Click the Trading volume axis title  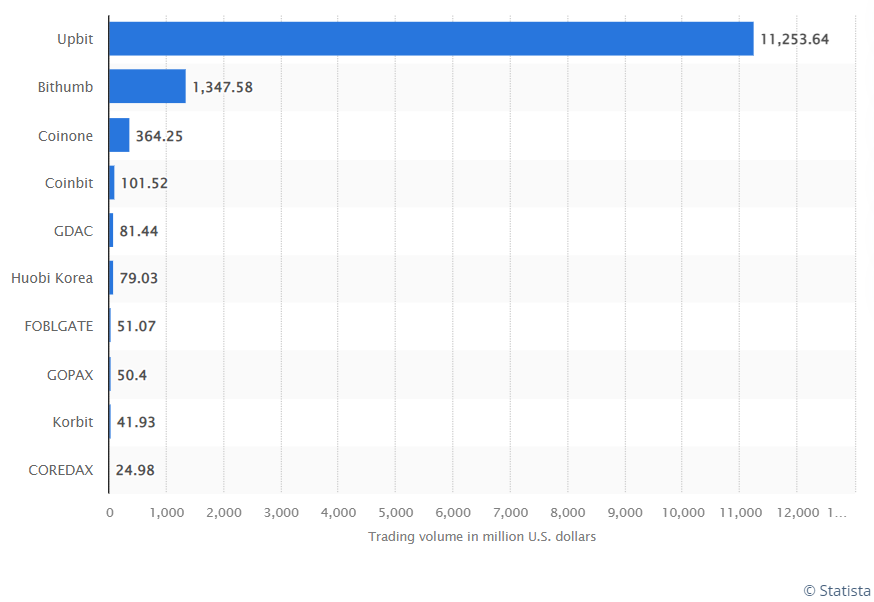[x=482, y=536]
